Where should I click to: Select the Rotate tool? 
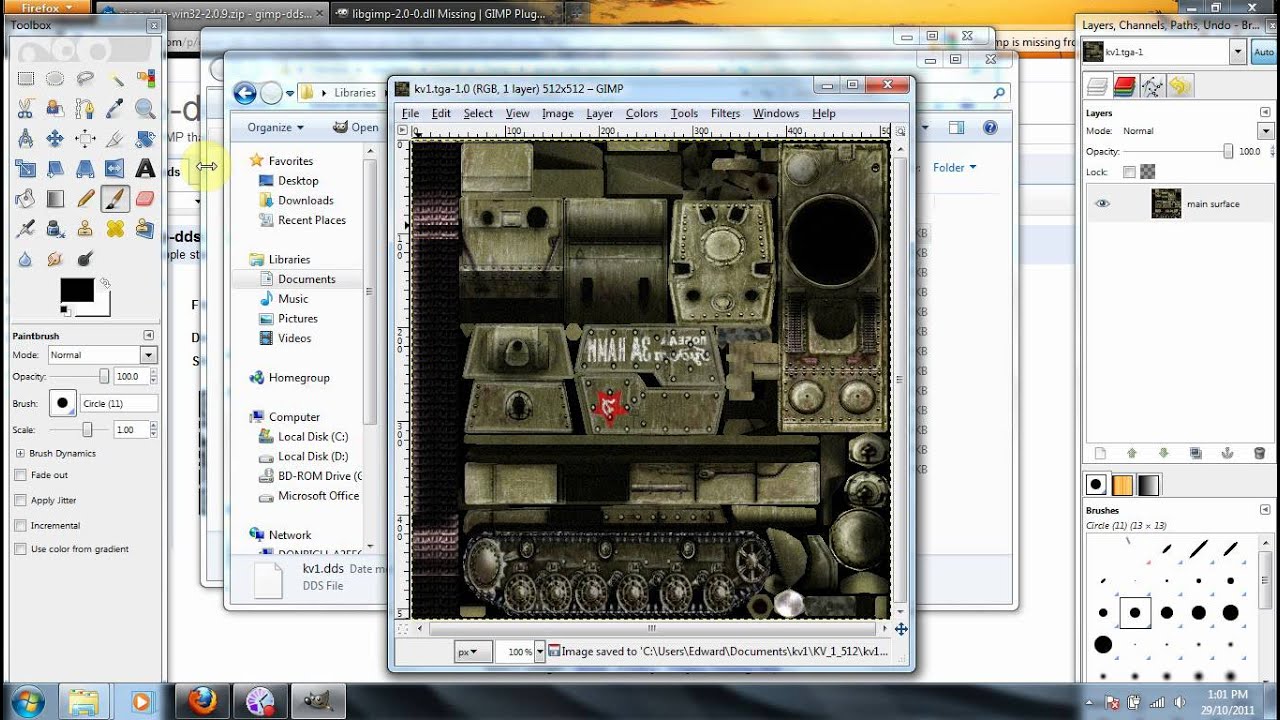pos(145,138)
